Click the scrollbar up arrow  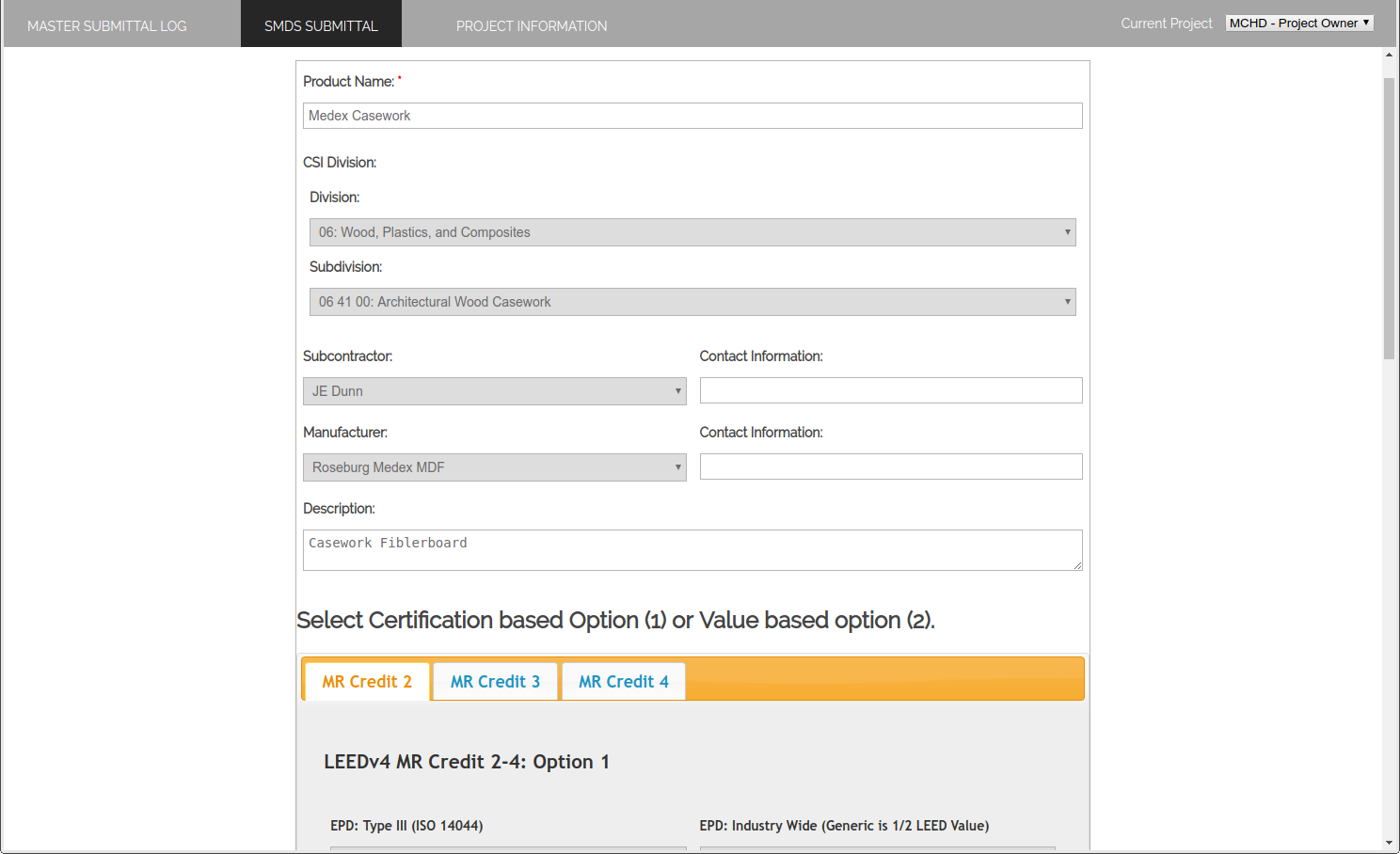click(1389, 55)
